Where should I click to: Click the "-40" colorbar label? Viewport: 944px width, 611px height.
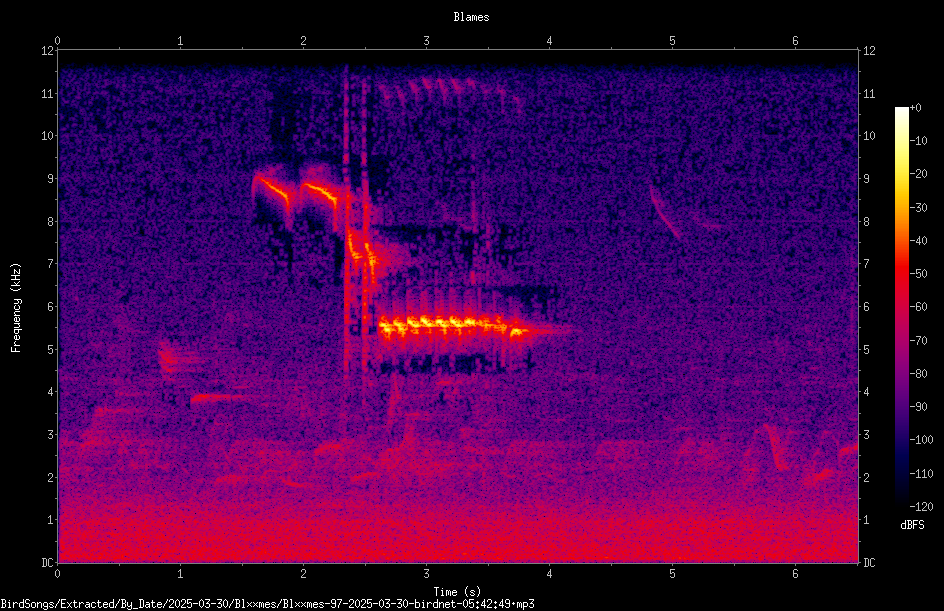918,241
